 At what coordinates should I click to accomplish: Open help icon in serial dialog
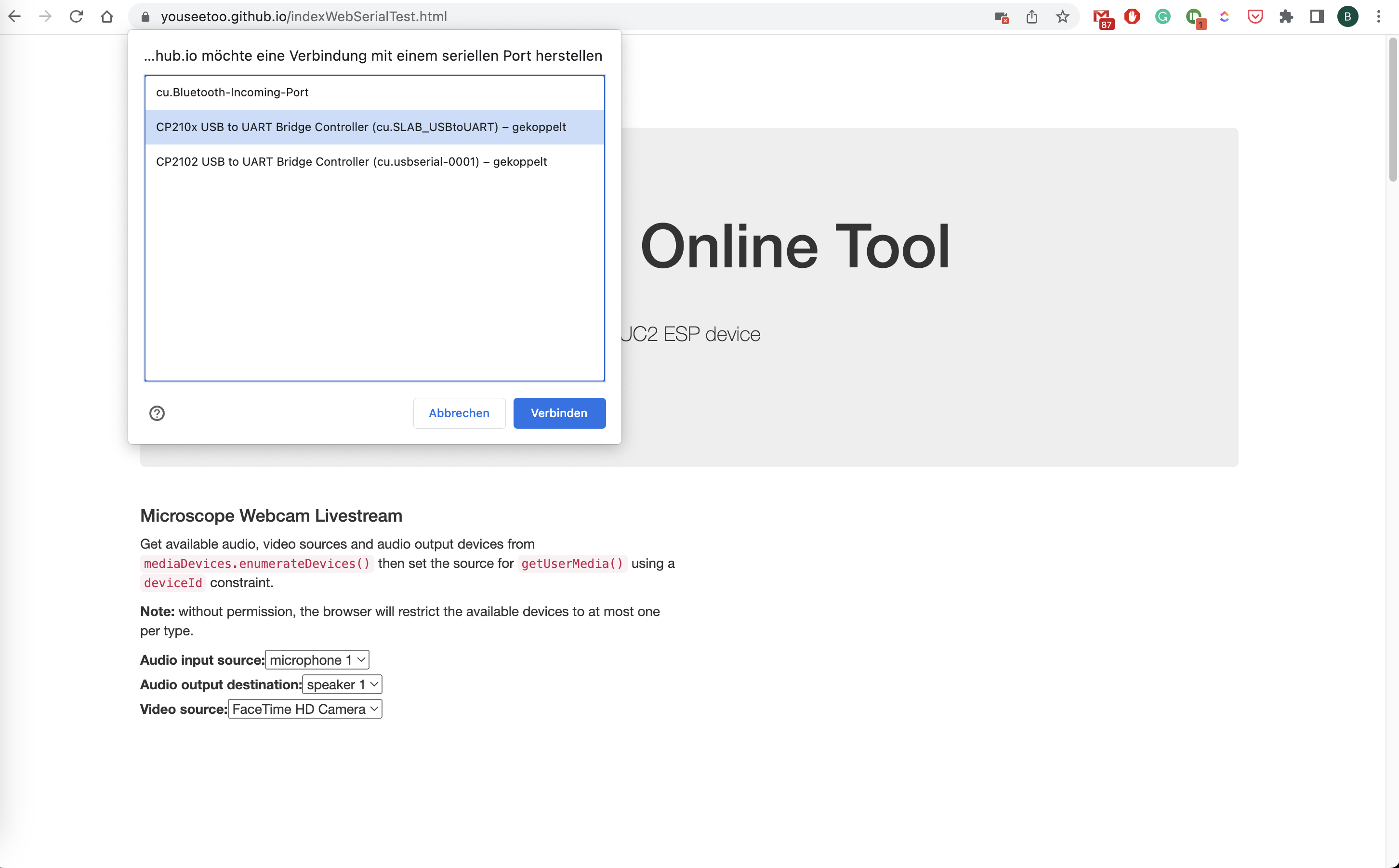pyautogui.click(x=157, y=413)
